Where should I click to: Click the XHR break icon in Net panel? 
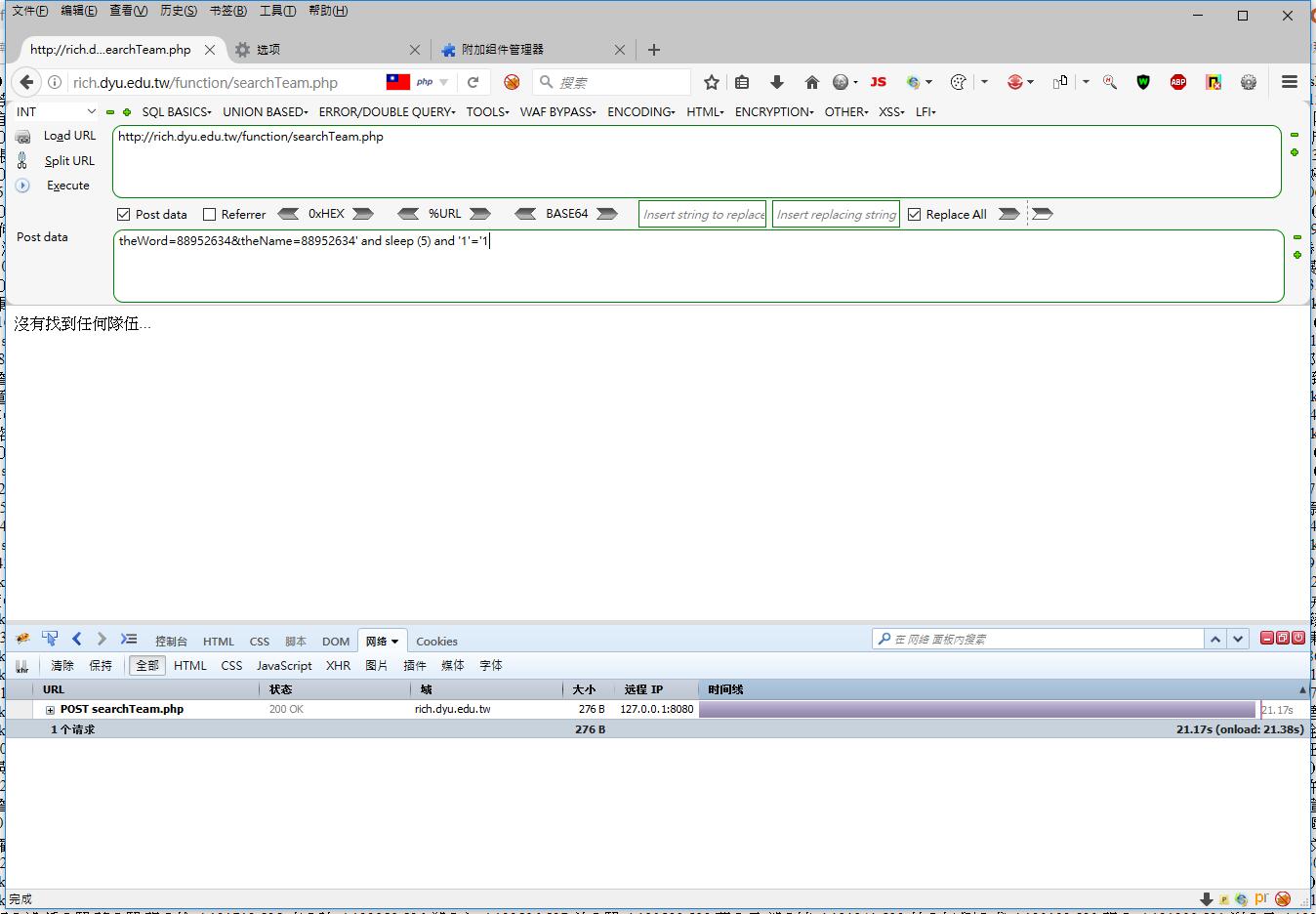(x=22, y=666)
